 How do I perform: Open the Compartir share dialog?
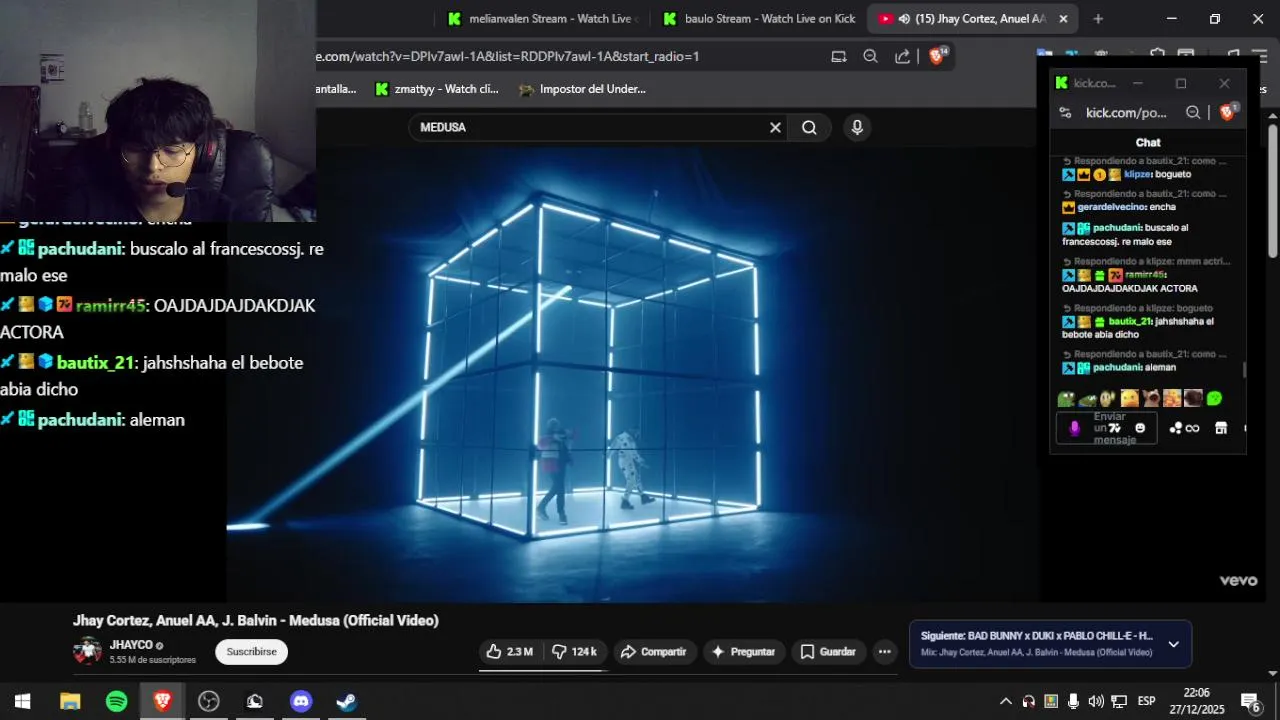(654, 652)
